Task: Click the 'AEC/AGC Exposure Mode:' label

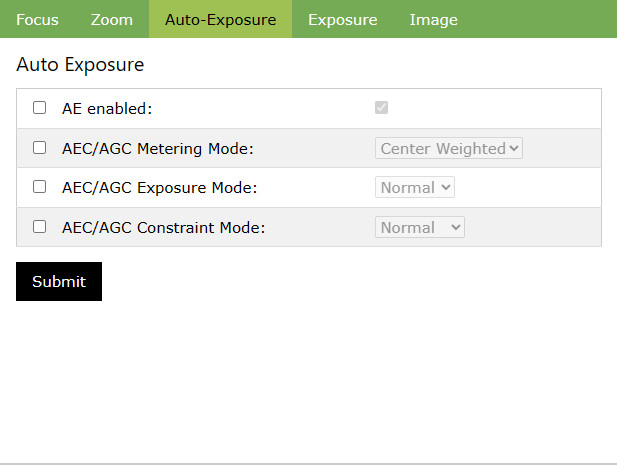Action: click(160, 187)
